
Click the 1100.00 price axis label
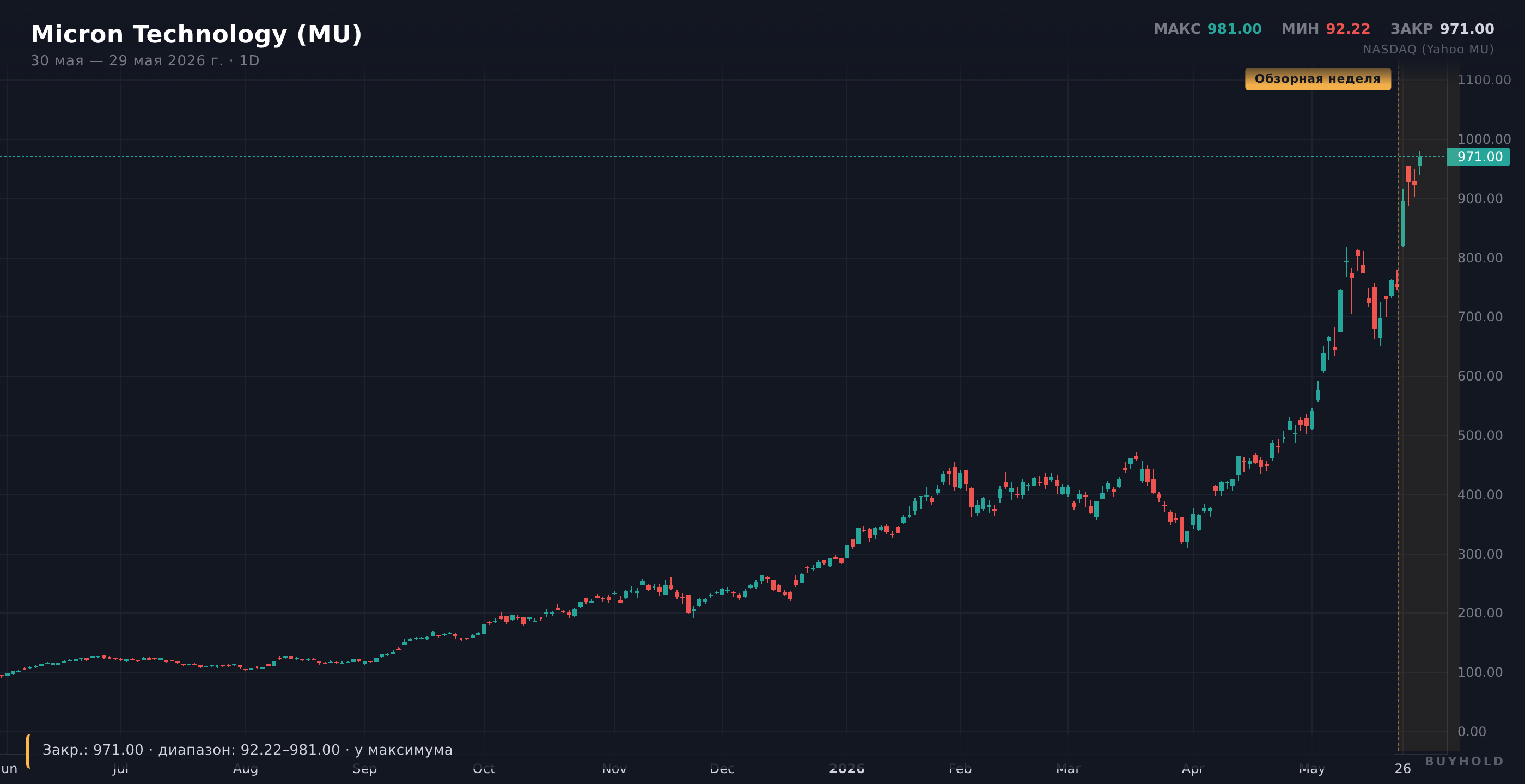pyautogui.click(x=1484, y=80)
